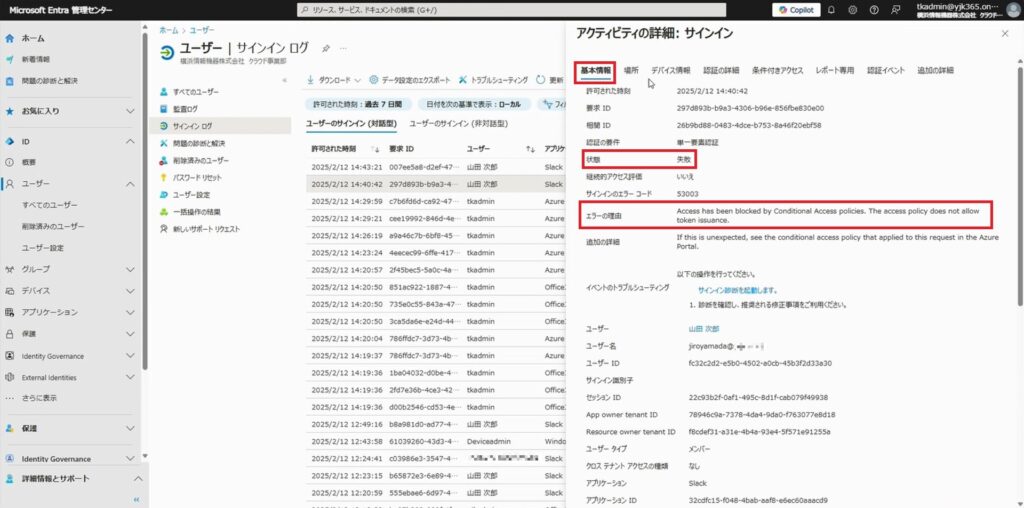Click the user account avatar
This screenshot has width=1024, height=508.
[1010, 9]
